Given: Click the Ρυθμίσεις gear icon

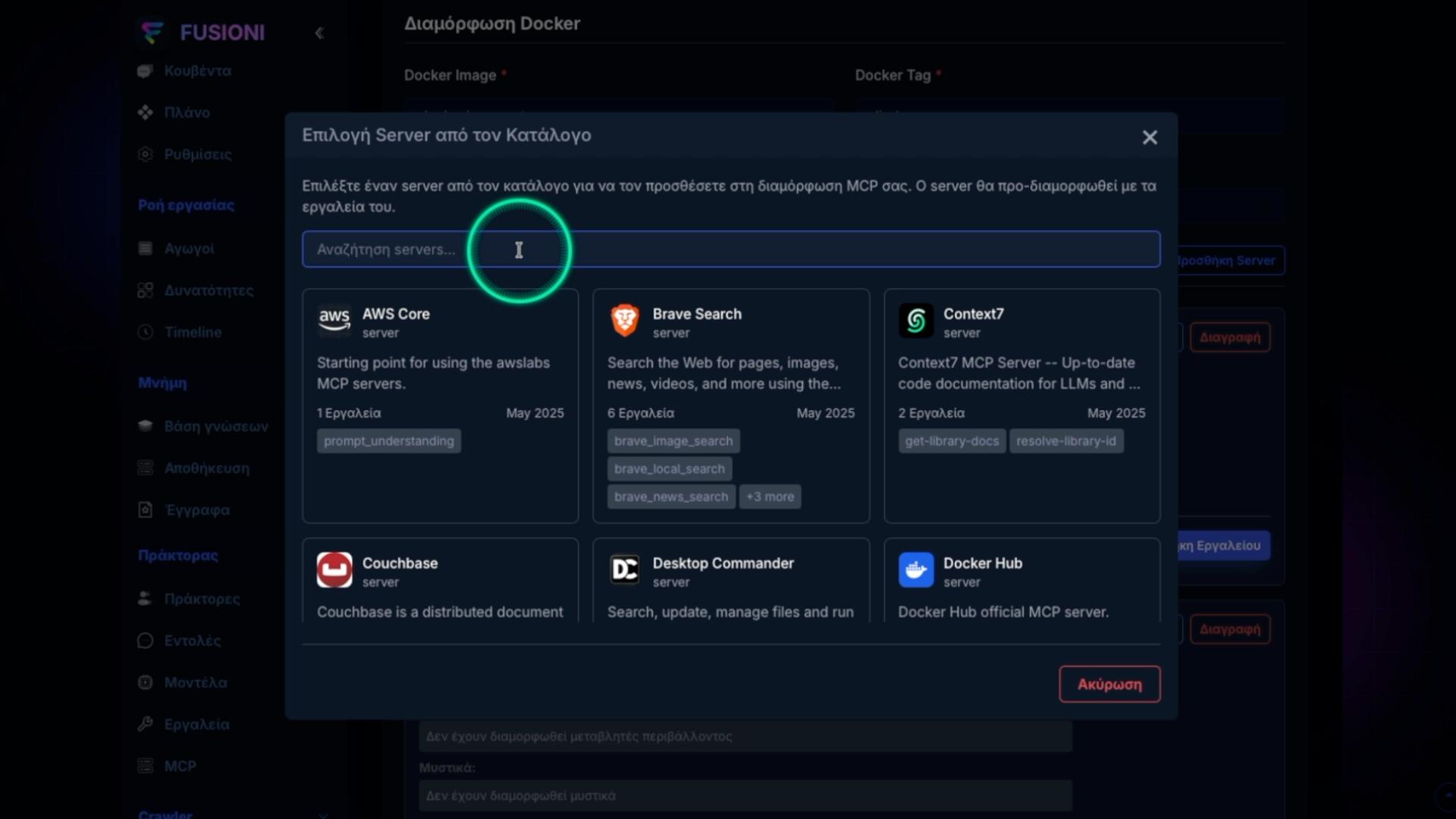Looking at the screenshot, I should pyautogui.click(x=146, y=154).
